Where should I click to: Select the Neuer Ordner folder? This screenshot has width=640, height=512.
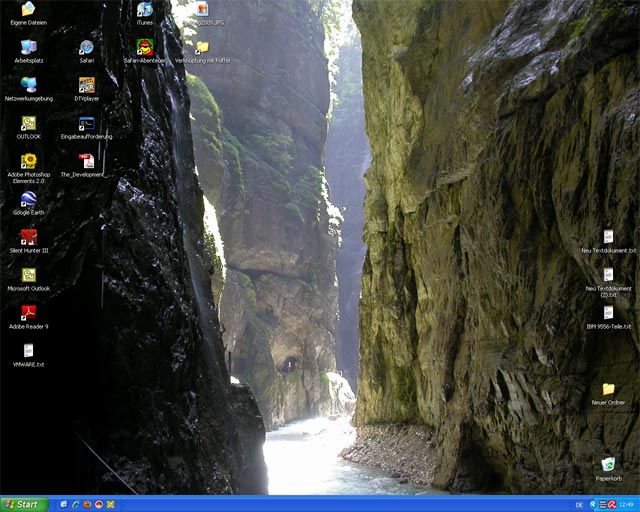(608, 389)
